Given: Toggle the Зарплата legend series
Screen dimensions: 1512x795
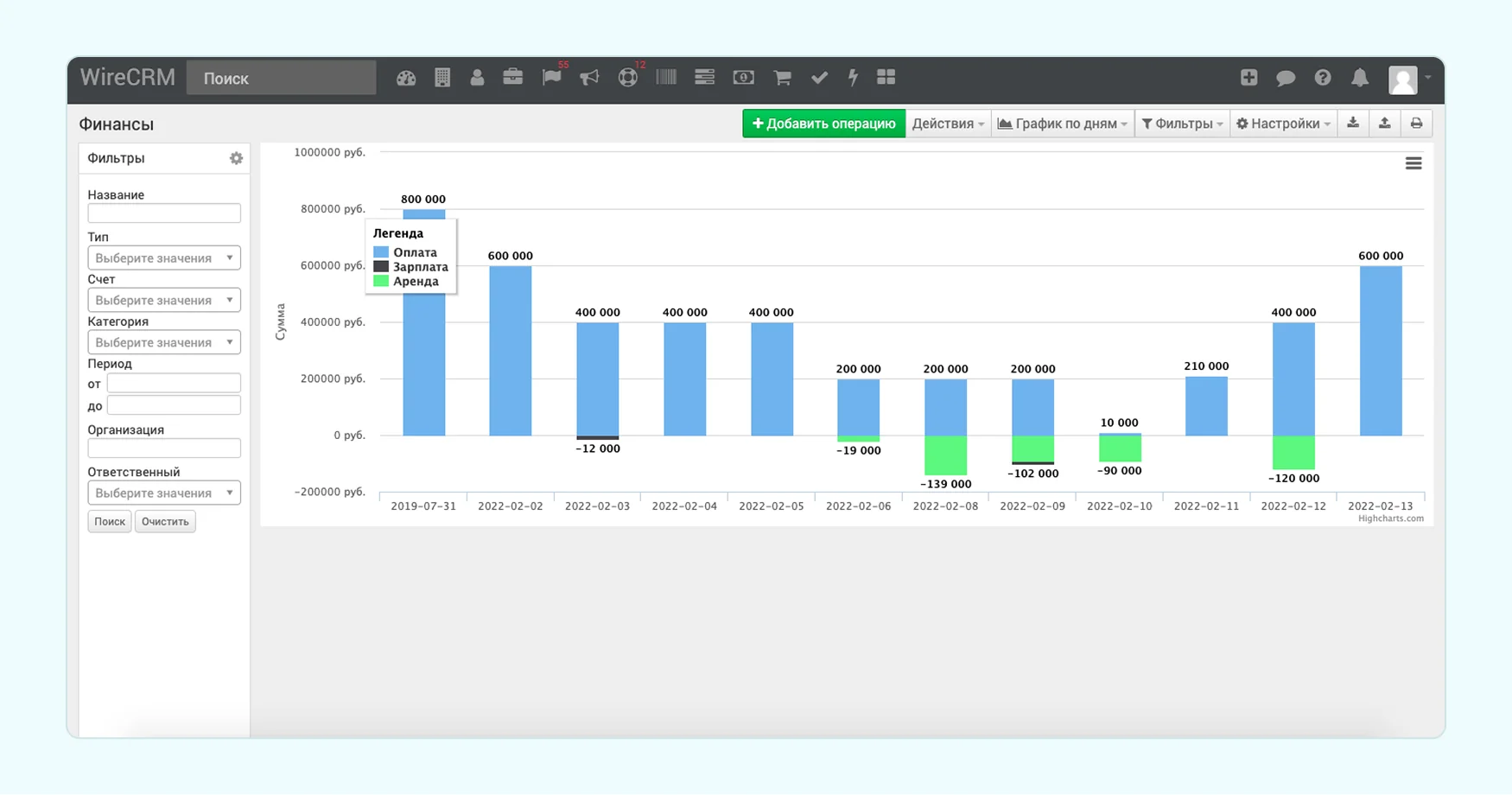Looking at the screenshot, I should (411, 267).
